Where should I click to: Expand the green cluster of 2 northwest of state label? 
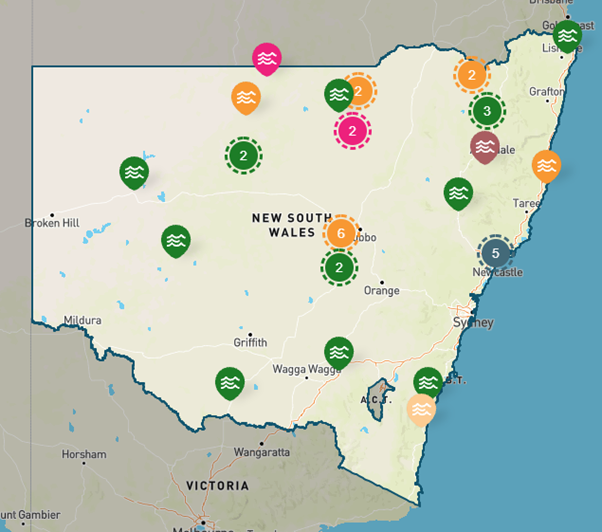pyautogui.click(x=243, y=155)
